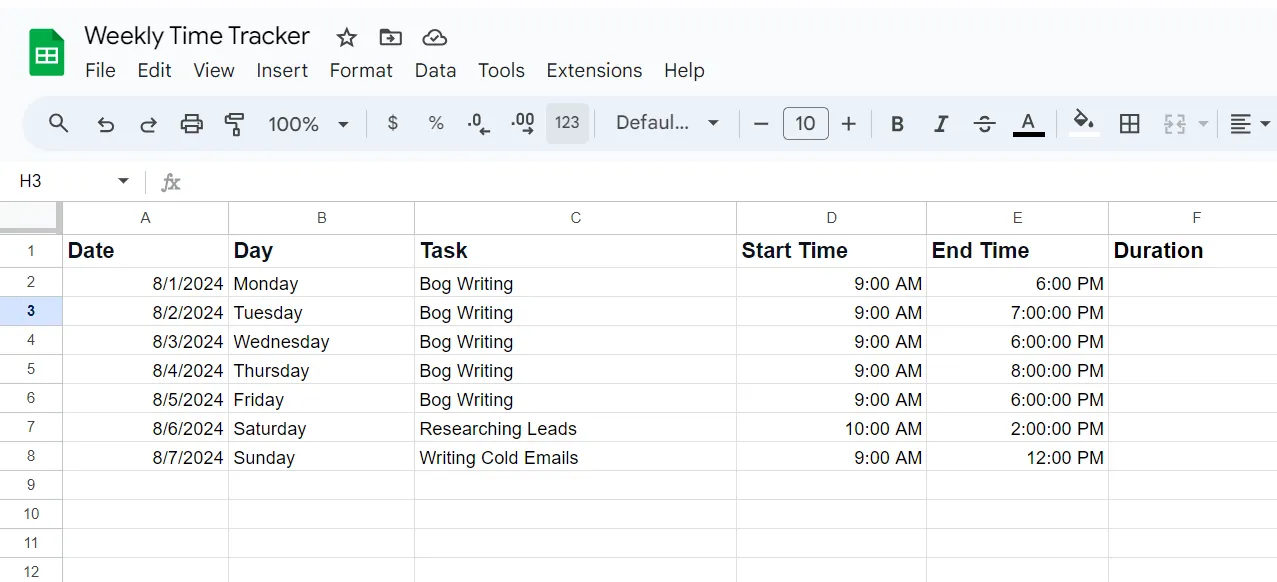The width and height of the screenshot is (1277, 582).
Task: Open the Extensions menu
Action: [x=594, y=70]
